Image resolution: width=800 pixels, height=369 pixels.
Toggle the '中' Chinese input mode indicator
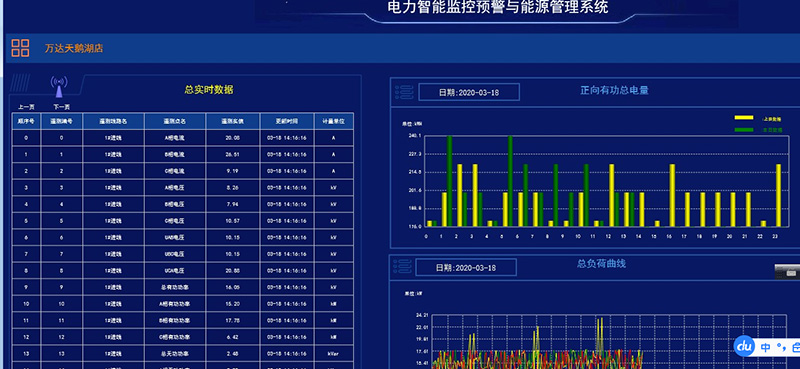(766, 348)
